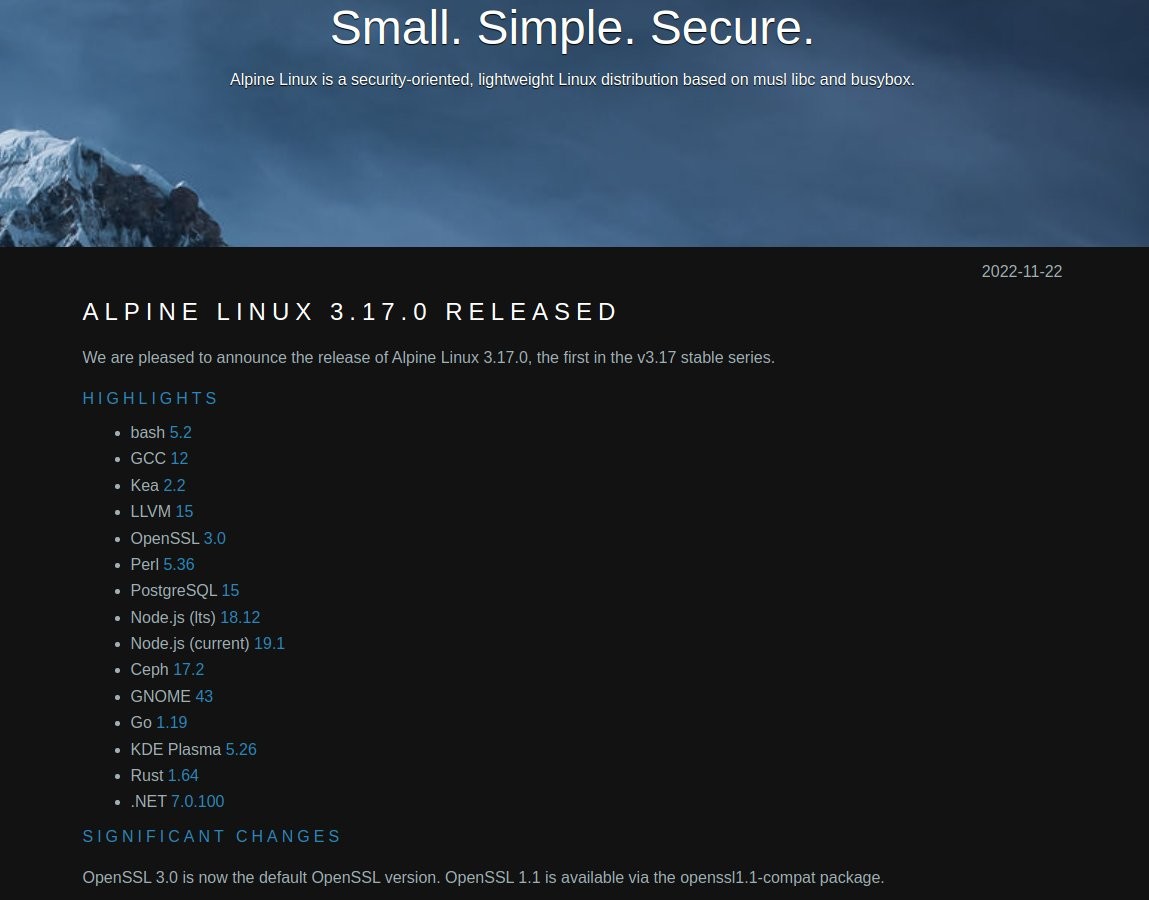1149x900 pixels.
Task: Open the Perl 5.36 version link
Action: pos(179,564)
